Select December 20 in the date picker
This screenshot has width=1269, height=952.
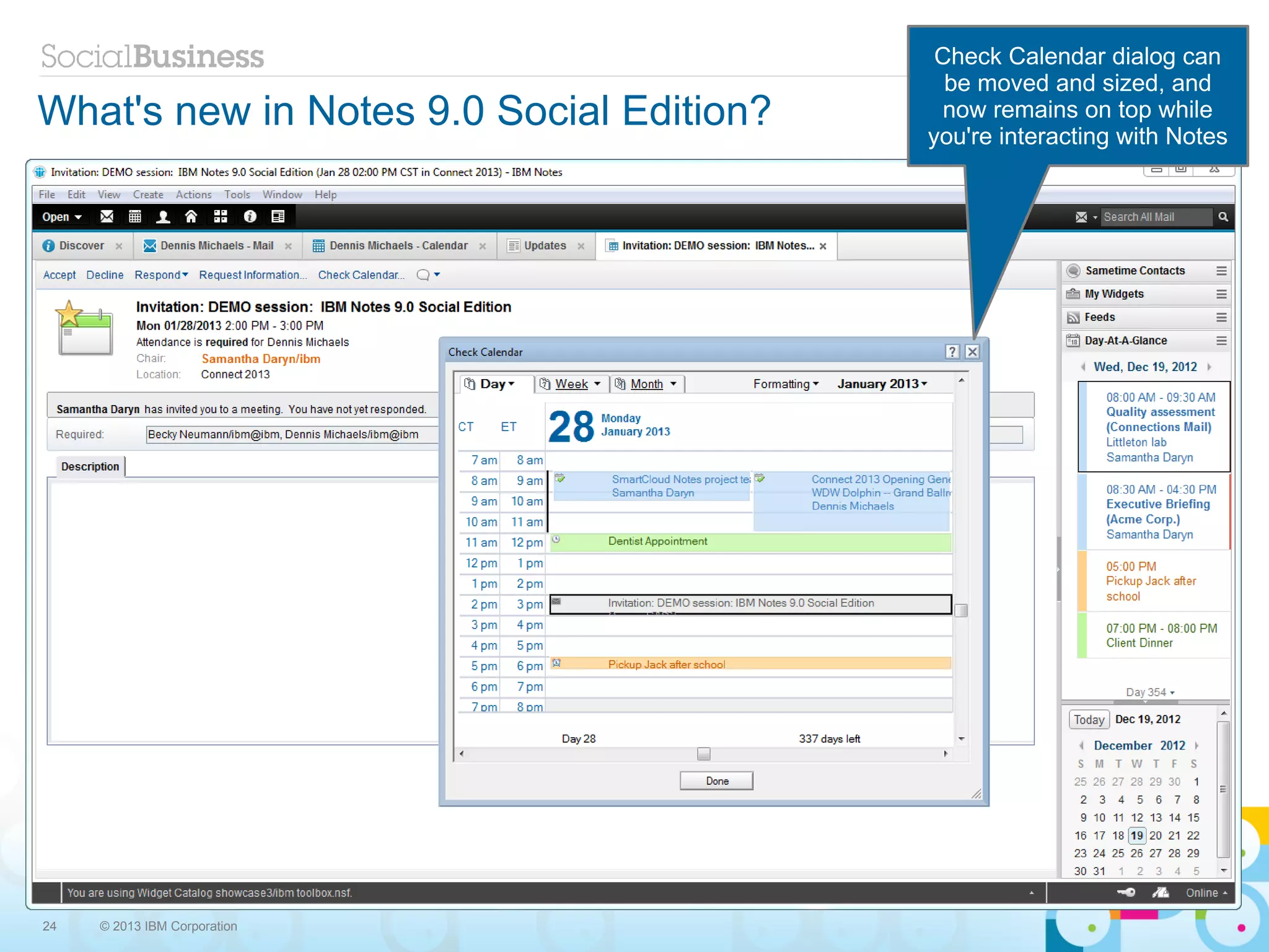1156,836
